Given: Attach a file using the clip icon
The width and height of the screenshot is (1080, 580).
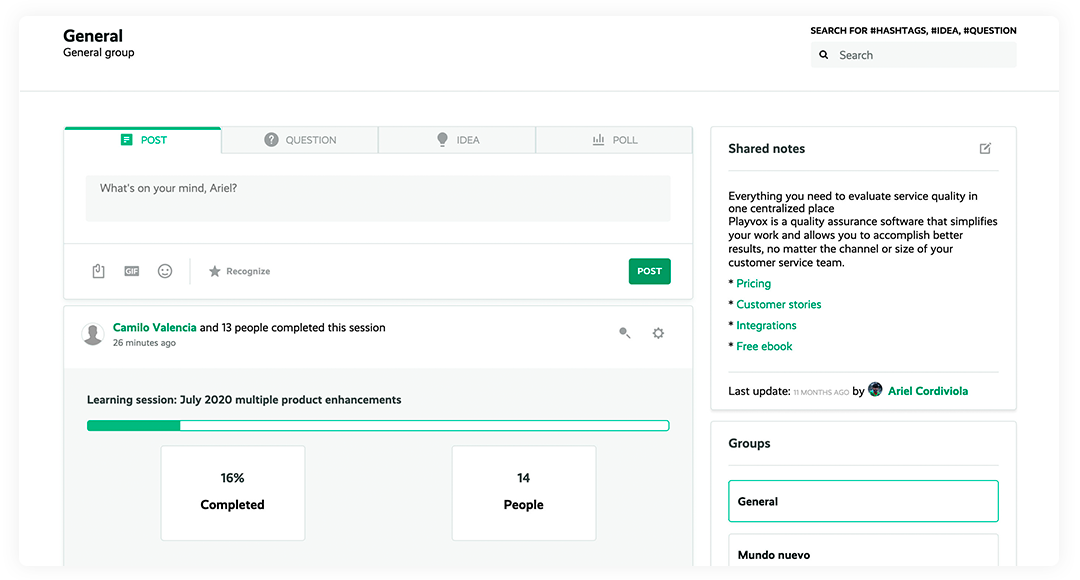Looking at the screenshot, I should 98,271.
